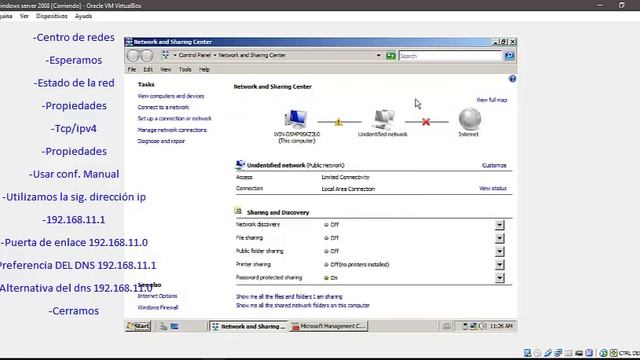This screenshot has height=360, width=640.
Task: Click the second quick launch icon in taskbar
Action: click(x=174, y=326)
